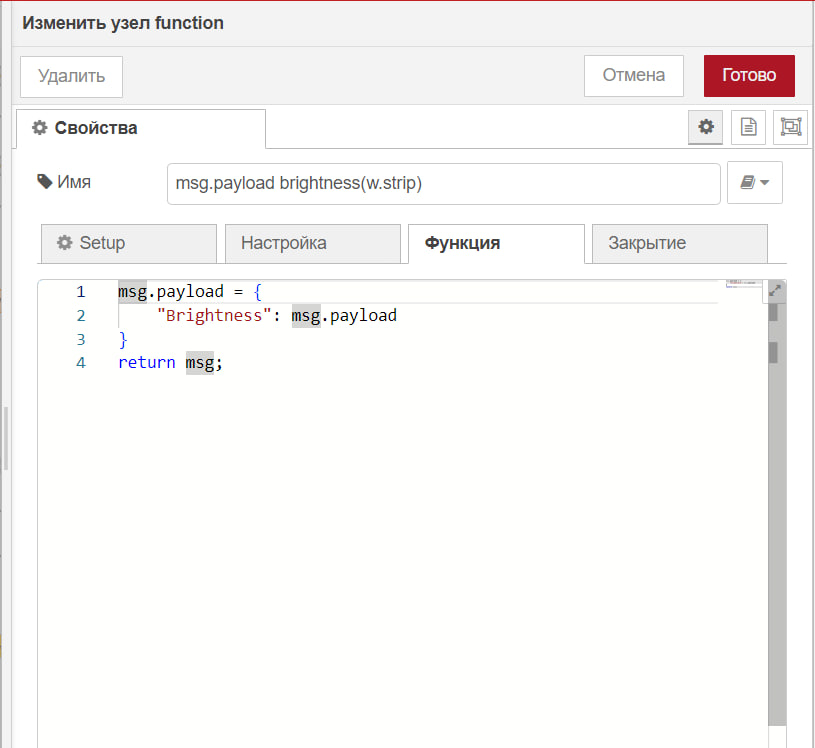Open node appearance settings icon

pyautogui.click(x=790, y=127)
